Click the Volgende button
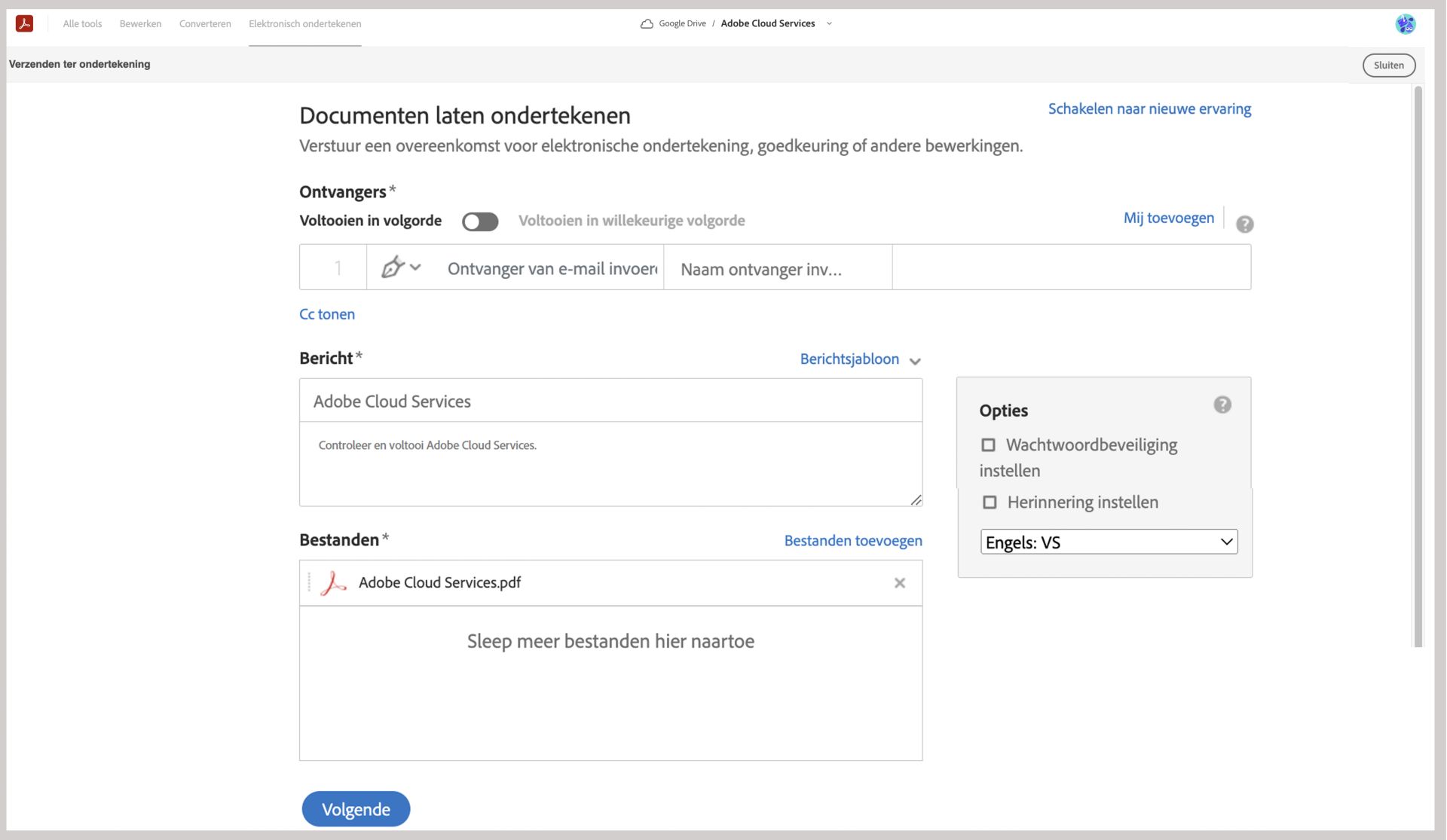This screenshot has height=840, width=1447. [x=355, y=809]
